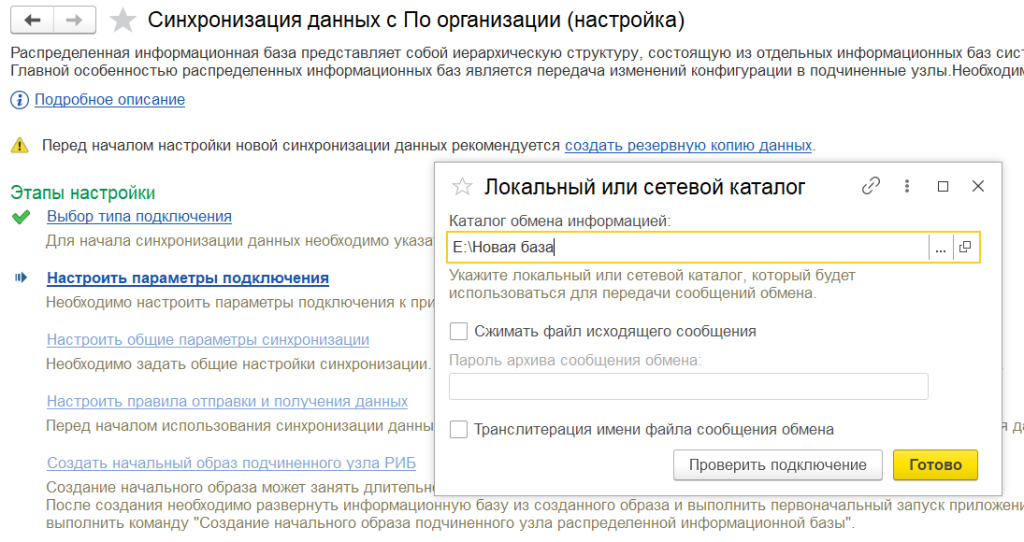Screen dimensions: 1024x542
Task: Click the Каталог обмена информацией path field
Action: coord(688,247)
